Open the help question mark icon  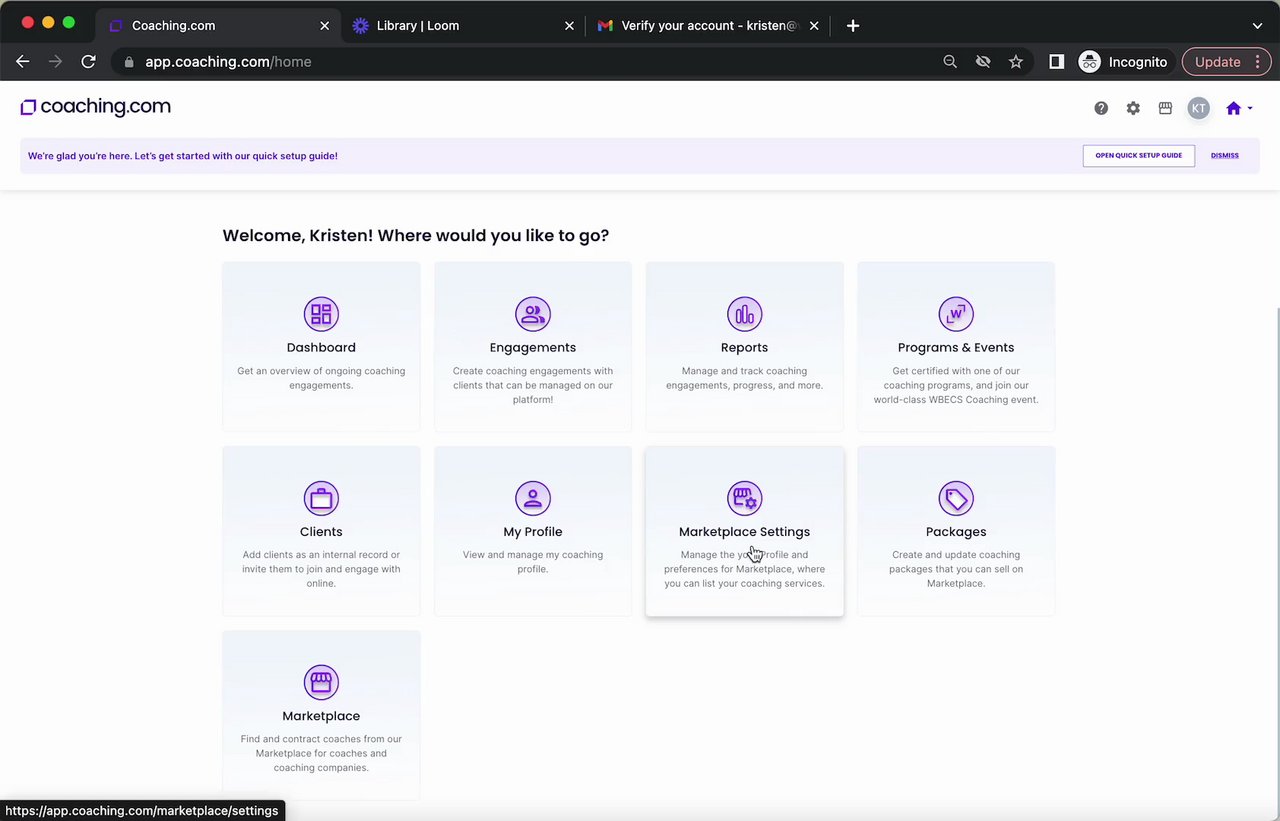pyautogui.click(x=1101, y=108)
